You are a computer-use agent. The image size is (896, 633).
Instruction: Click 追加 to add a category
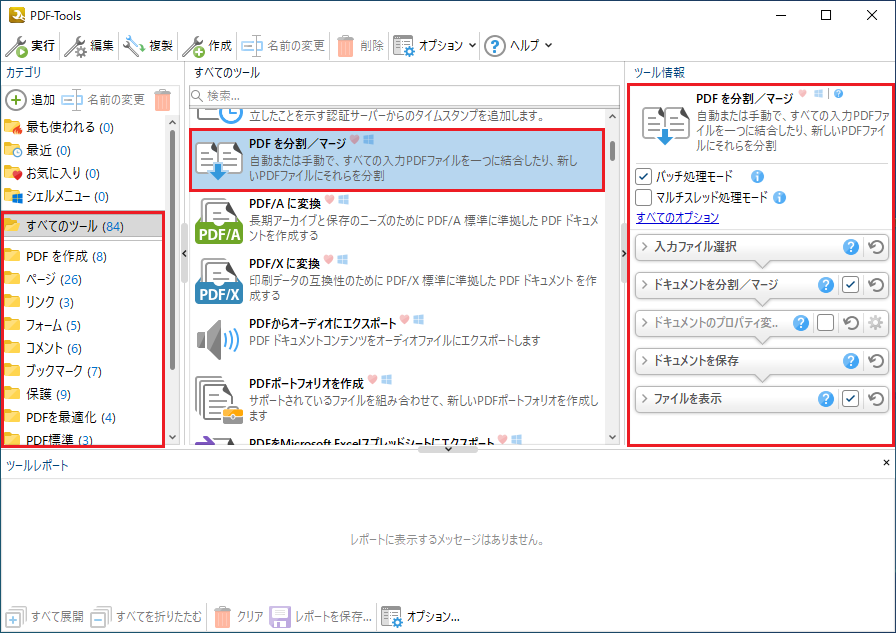tap(31, 100)
